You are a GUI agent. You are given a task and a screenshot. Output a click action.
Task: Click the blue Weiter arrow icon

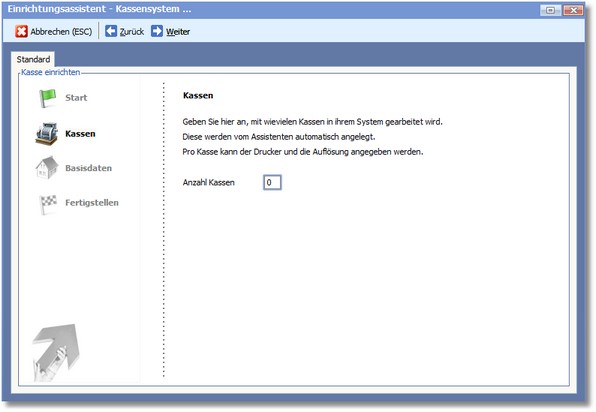pos(157,31)
